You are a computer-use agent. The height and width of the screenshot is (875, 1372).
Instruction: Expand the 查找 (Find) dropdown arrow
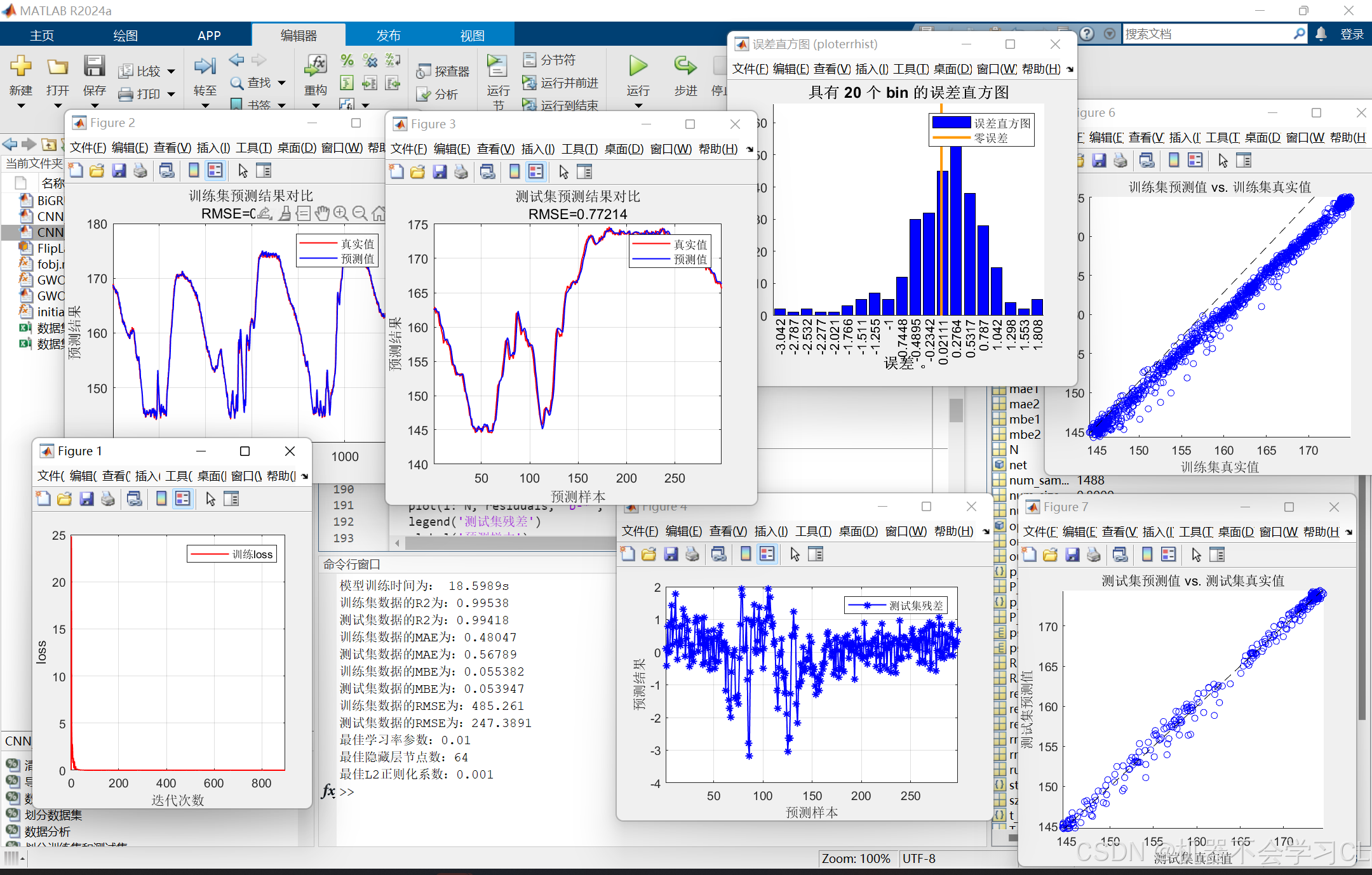281,83
